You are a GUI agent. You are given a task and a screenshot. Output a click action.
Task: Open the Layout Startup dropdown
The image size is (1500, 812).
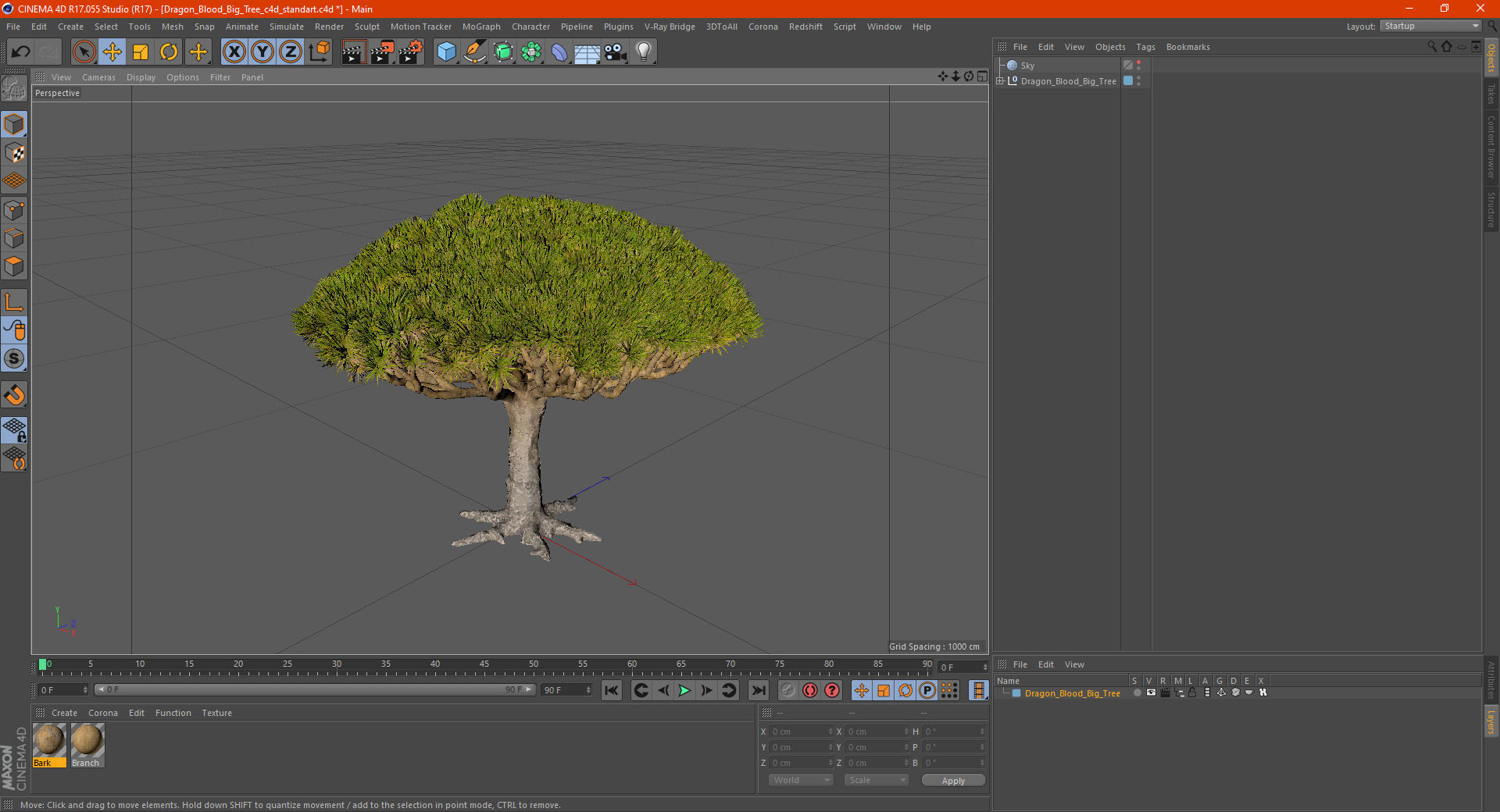1430,26
